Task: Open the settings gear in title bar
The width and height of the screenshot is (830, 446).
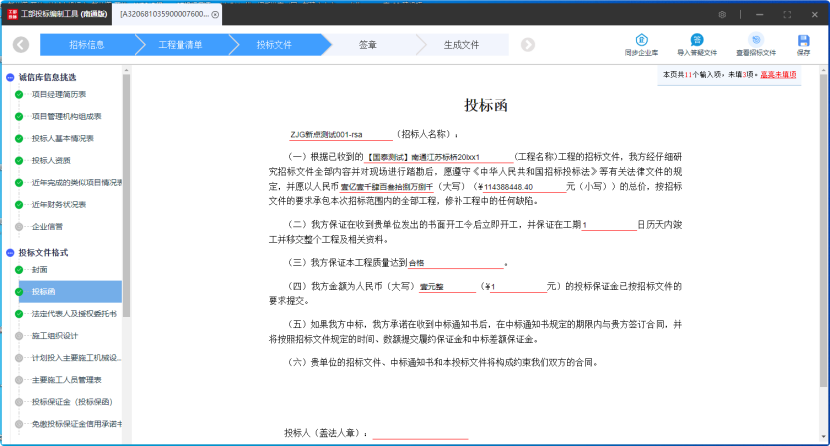Action: pyautogui.click(x=723, y=14)
